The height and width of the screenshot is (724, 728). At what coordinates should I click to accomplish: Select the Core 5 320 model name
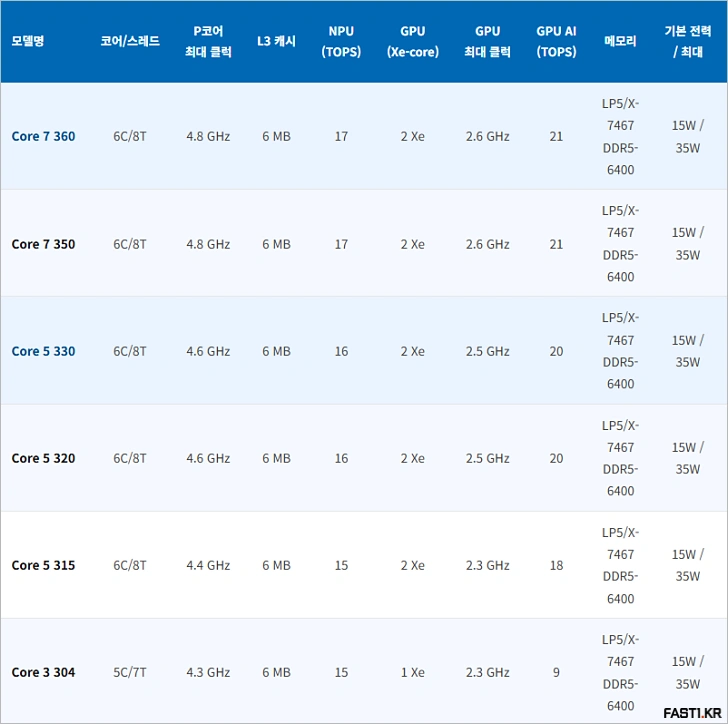[x=43, y=458]
